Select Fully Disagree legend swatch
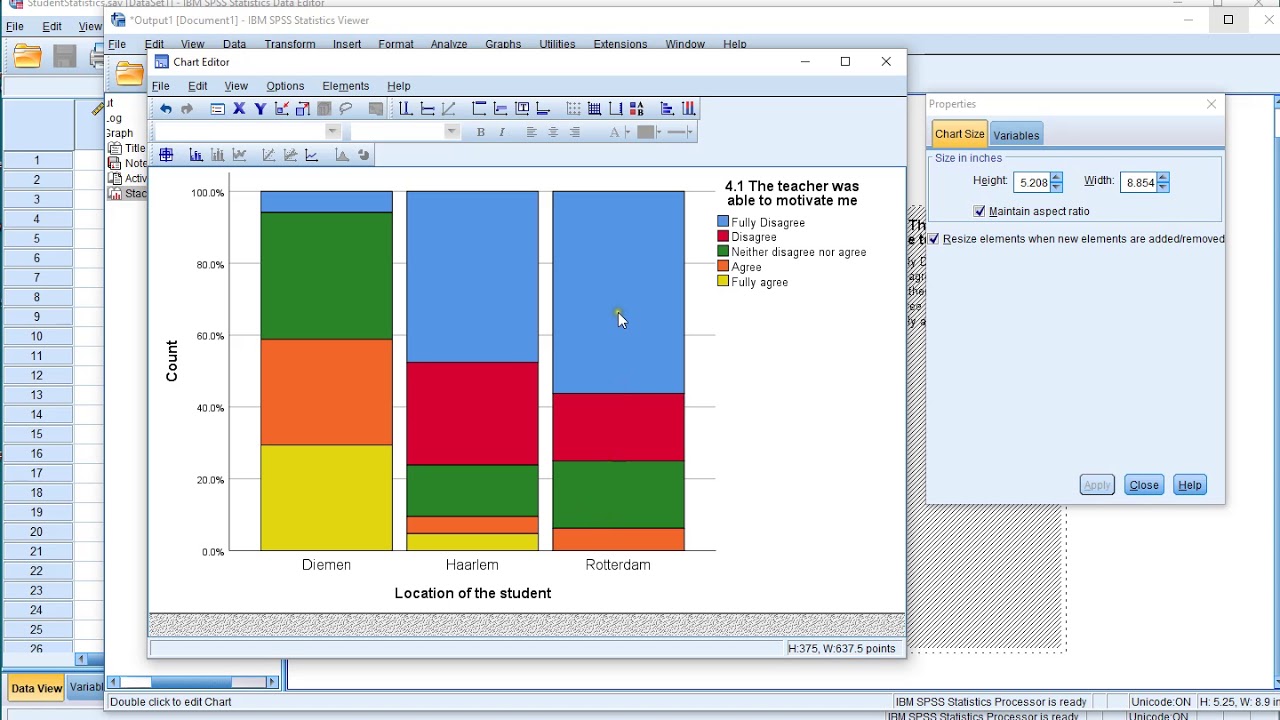This screenshot has width=1280, height=720. pyautogui.click(x=723, y=222)
